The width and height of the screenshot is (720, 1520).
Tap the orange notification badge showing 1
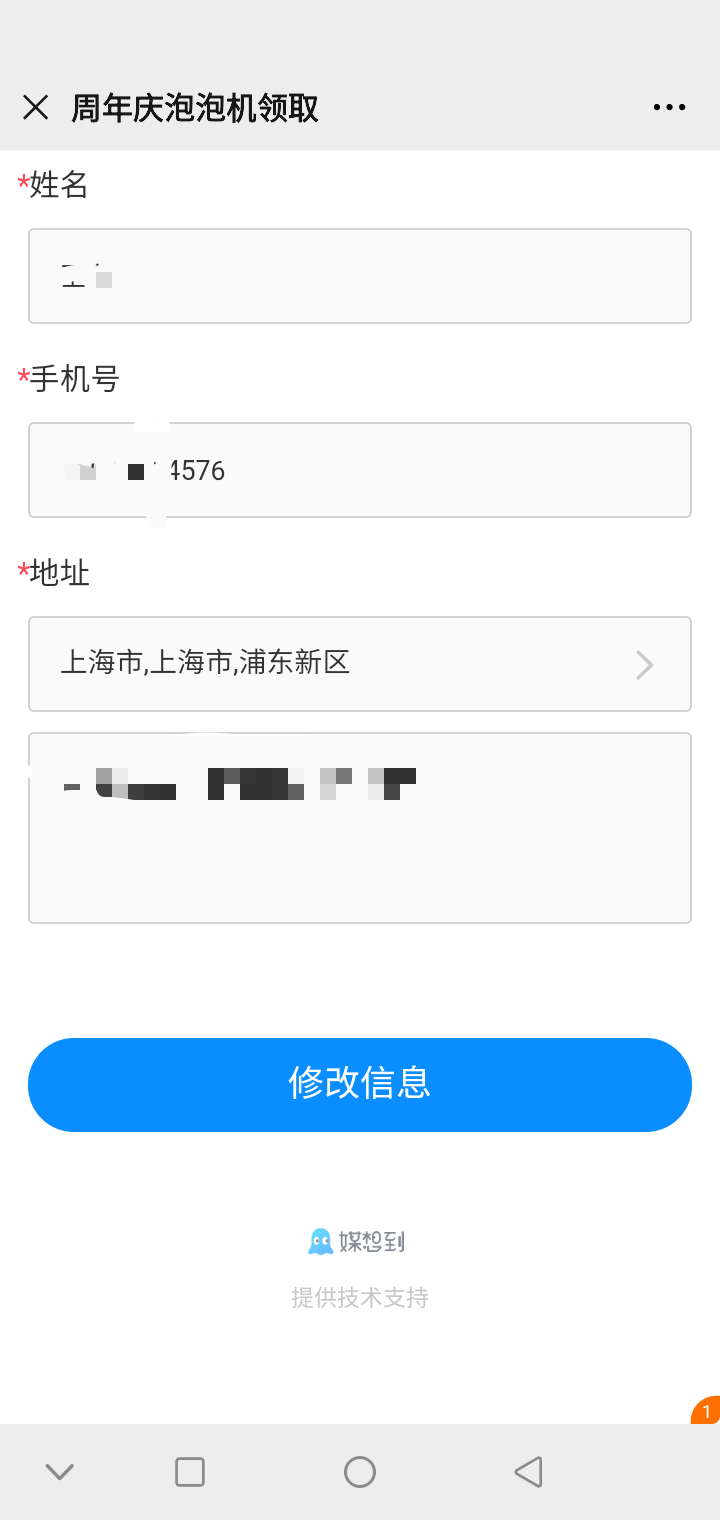pos(706,1411)
